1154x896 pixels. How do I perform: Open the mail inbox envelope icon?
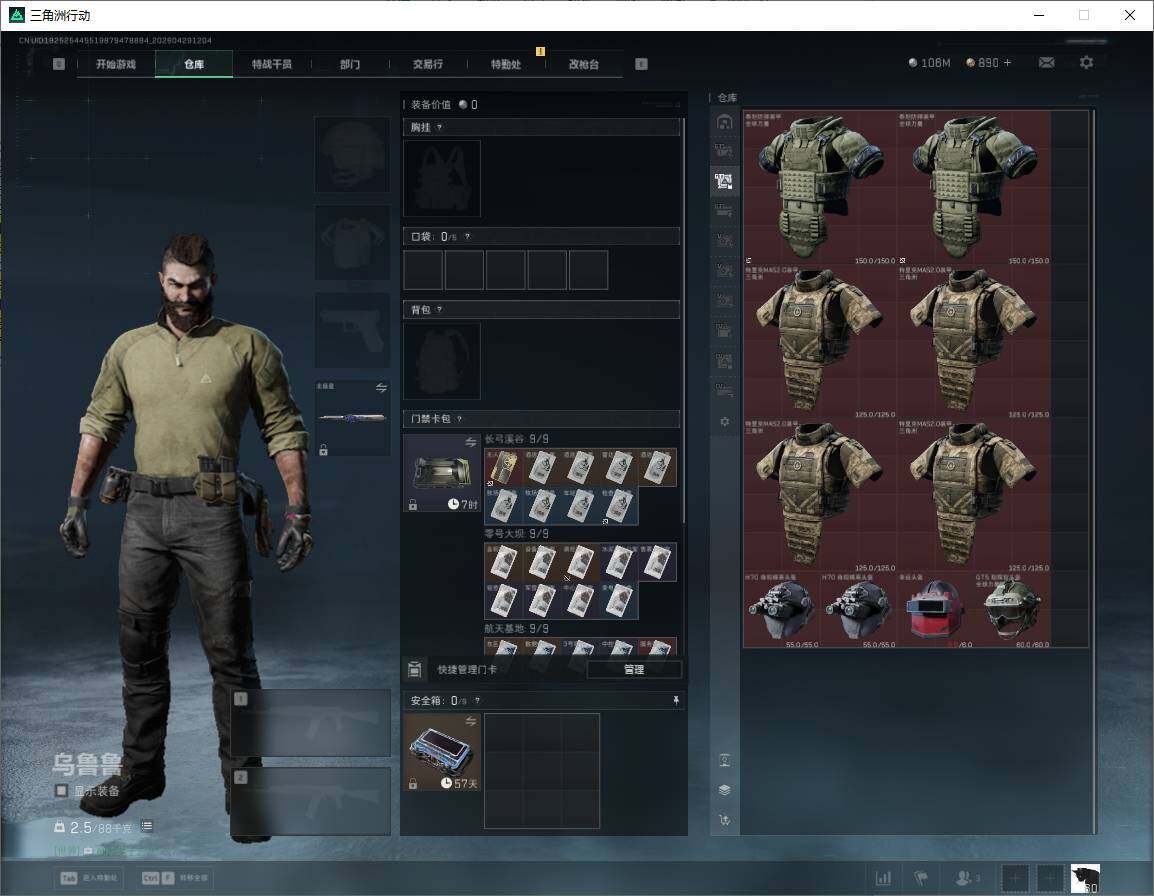pos(1046,63)
